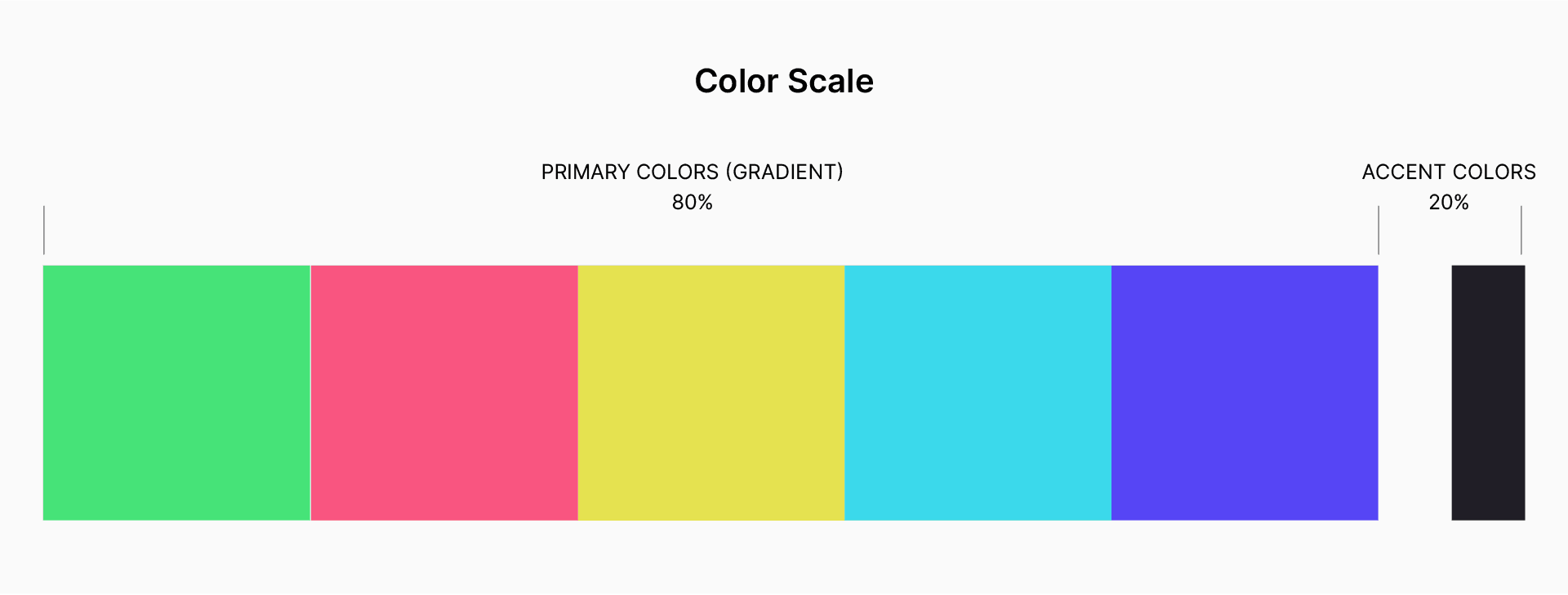Click the word PRIMARY in the label
Screen dimensions: 1568x595
[586, 172]
